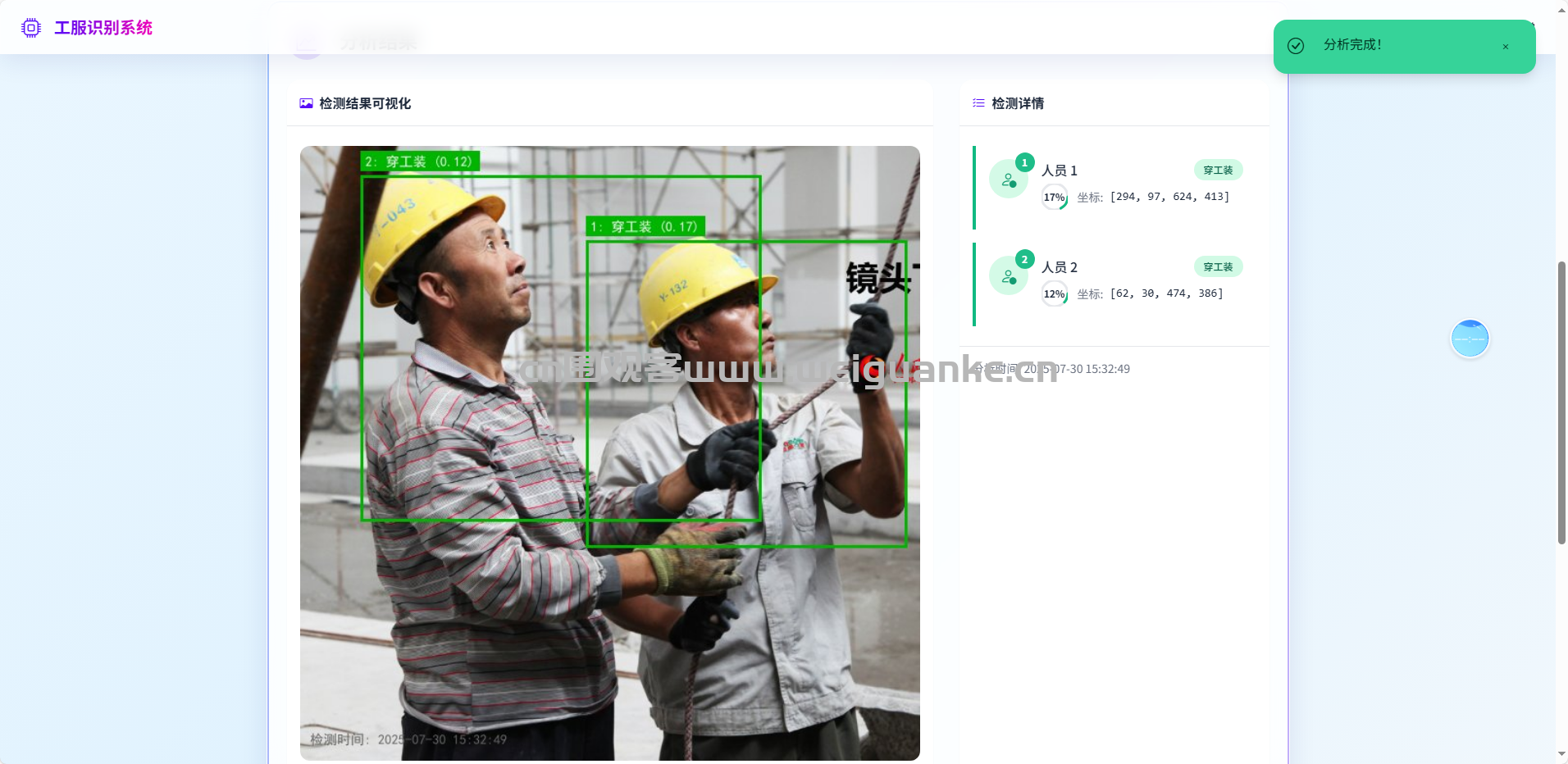1568x764 pixels.
Task: Click the scrollbar down arrow
Action: click(x=1561, y=754)
